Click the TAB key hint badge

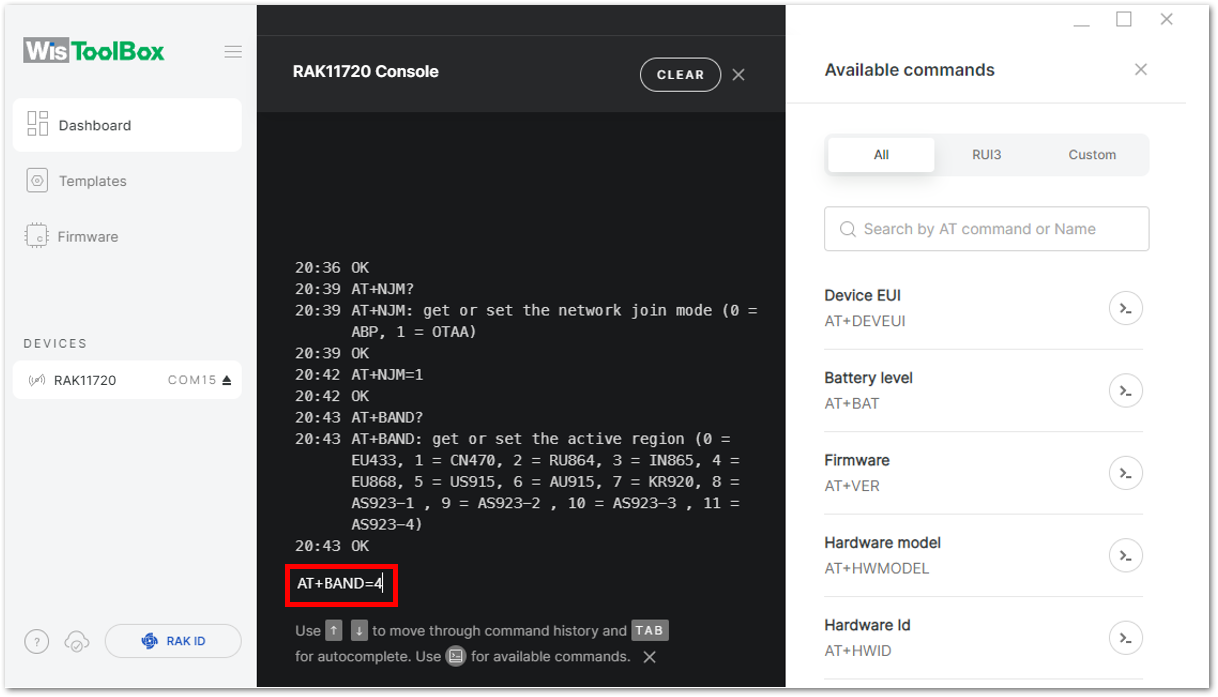649,631
